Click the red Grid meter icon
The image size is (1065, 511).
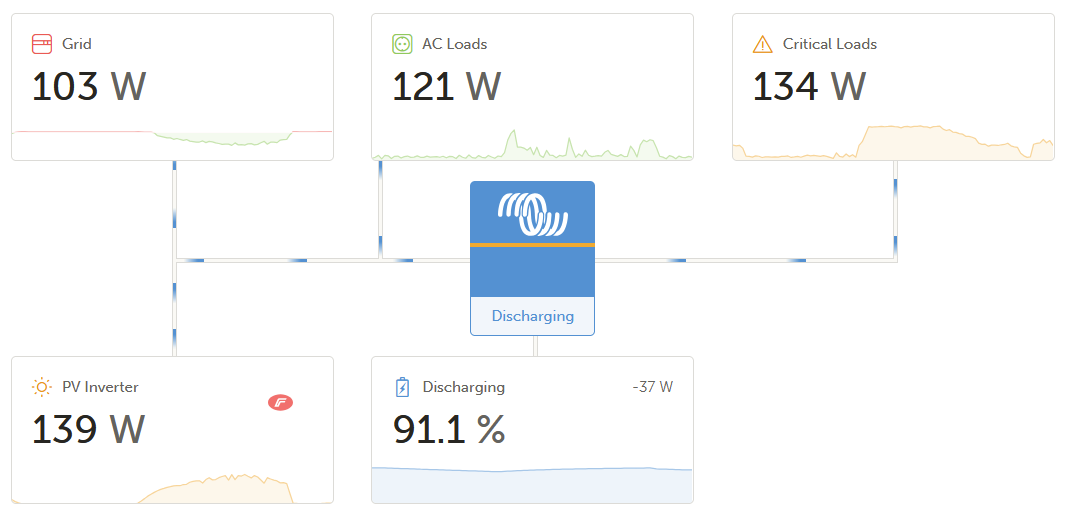41,44
